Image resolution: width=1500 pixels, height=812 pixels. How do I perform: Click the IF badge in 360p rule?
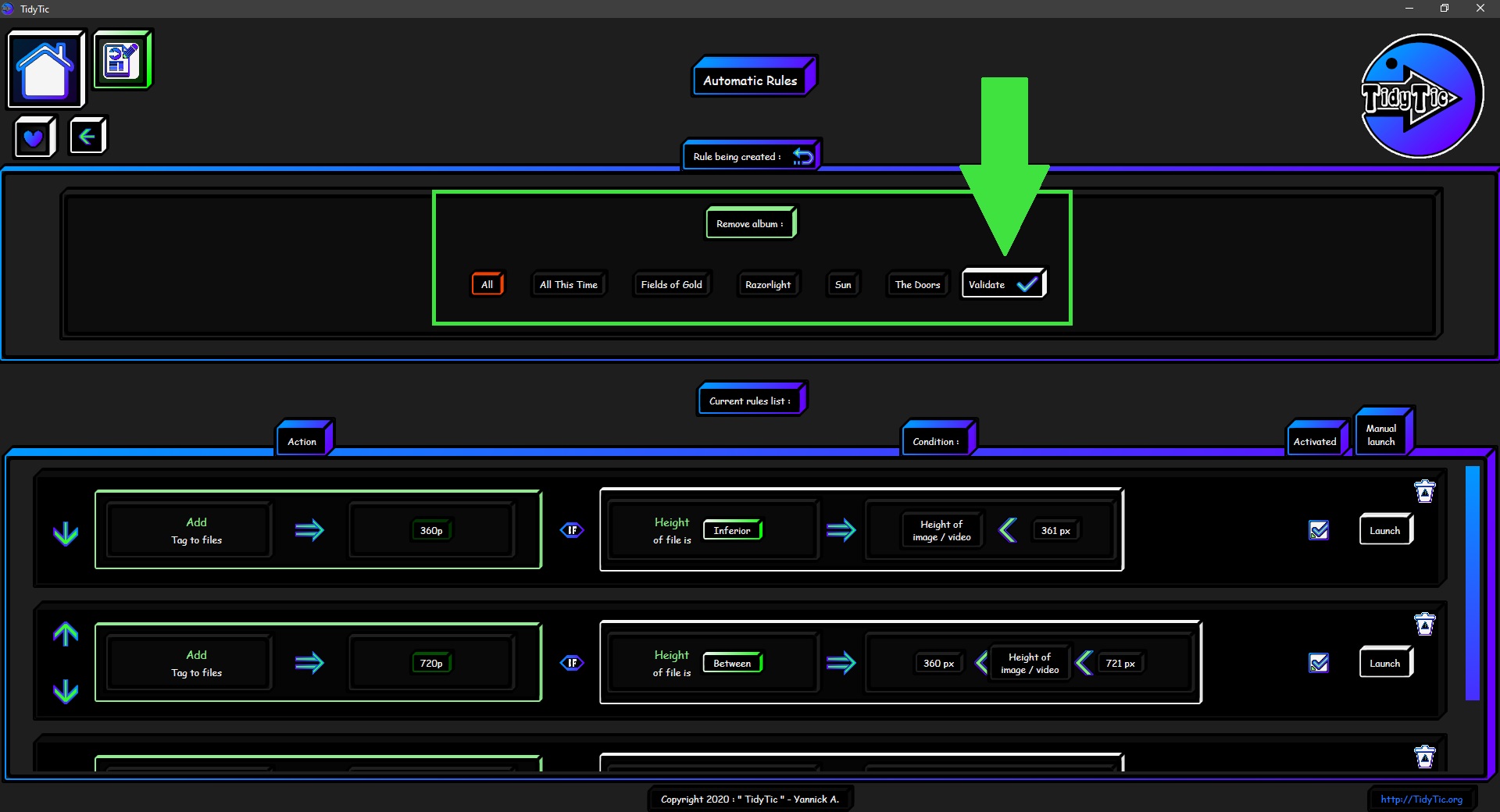572,530
